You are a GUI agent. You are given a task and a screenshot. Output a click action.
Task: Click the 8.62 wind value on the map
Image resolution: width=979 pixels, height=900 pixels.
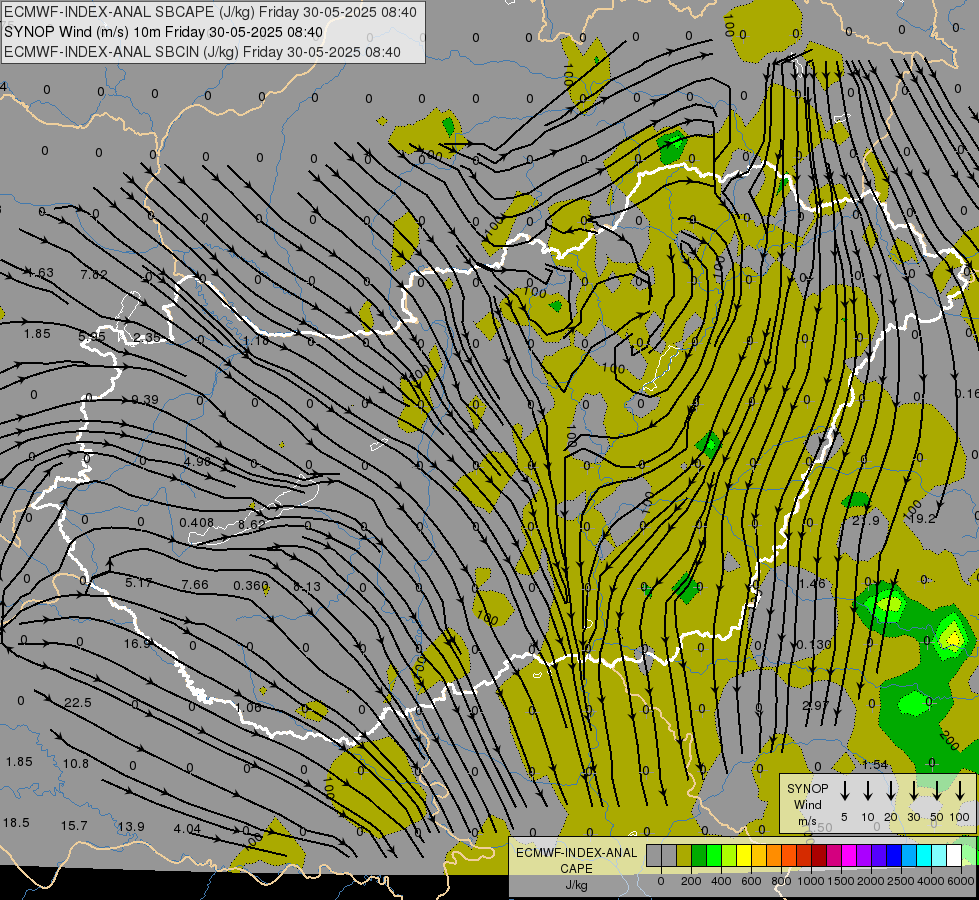[252, 523]
